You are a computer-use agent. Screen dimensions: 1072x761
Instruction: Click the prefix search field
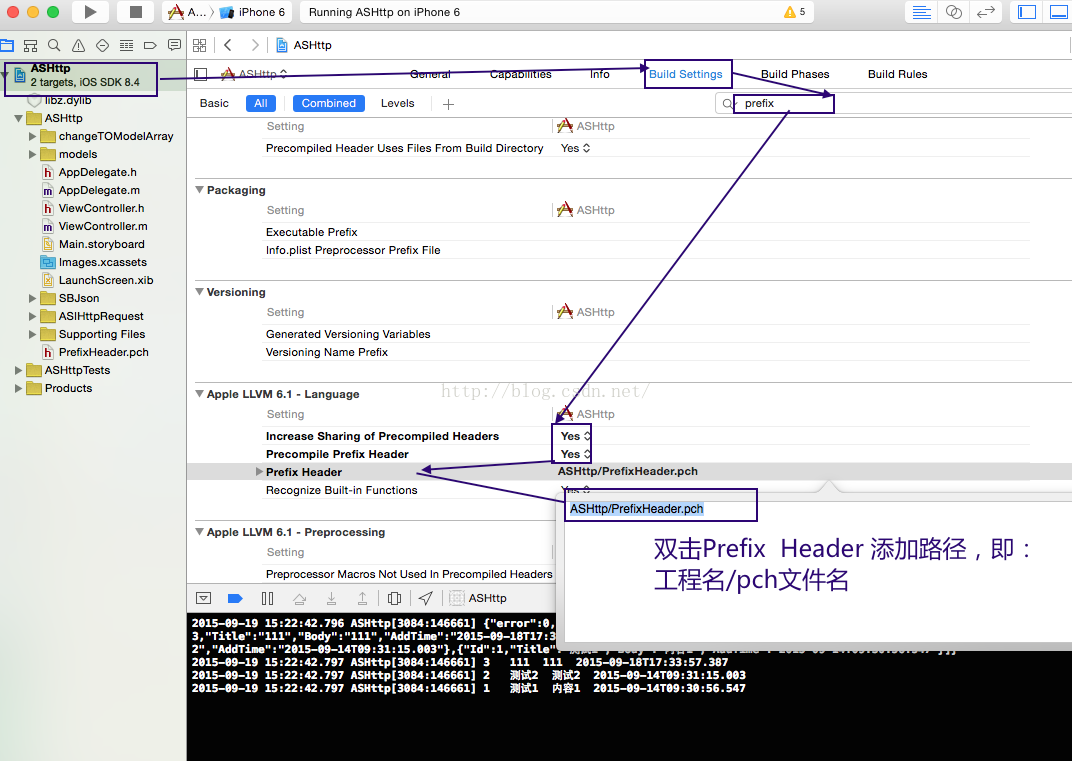(896, 103)
